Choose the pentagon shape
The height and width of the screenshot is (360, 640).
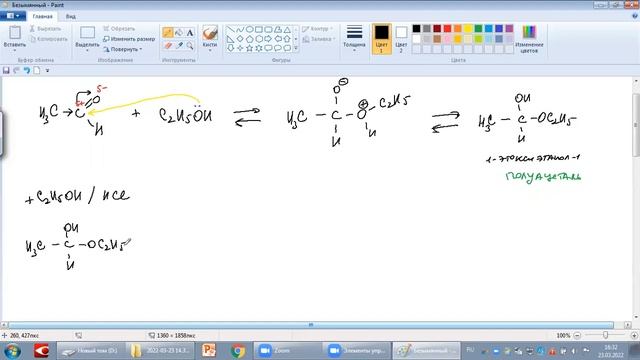click(x=249, y=39)
